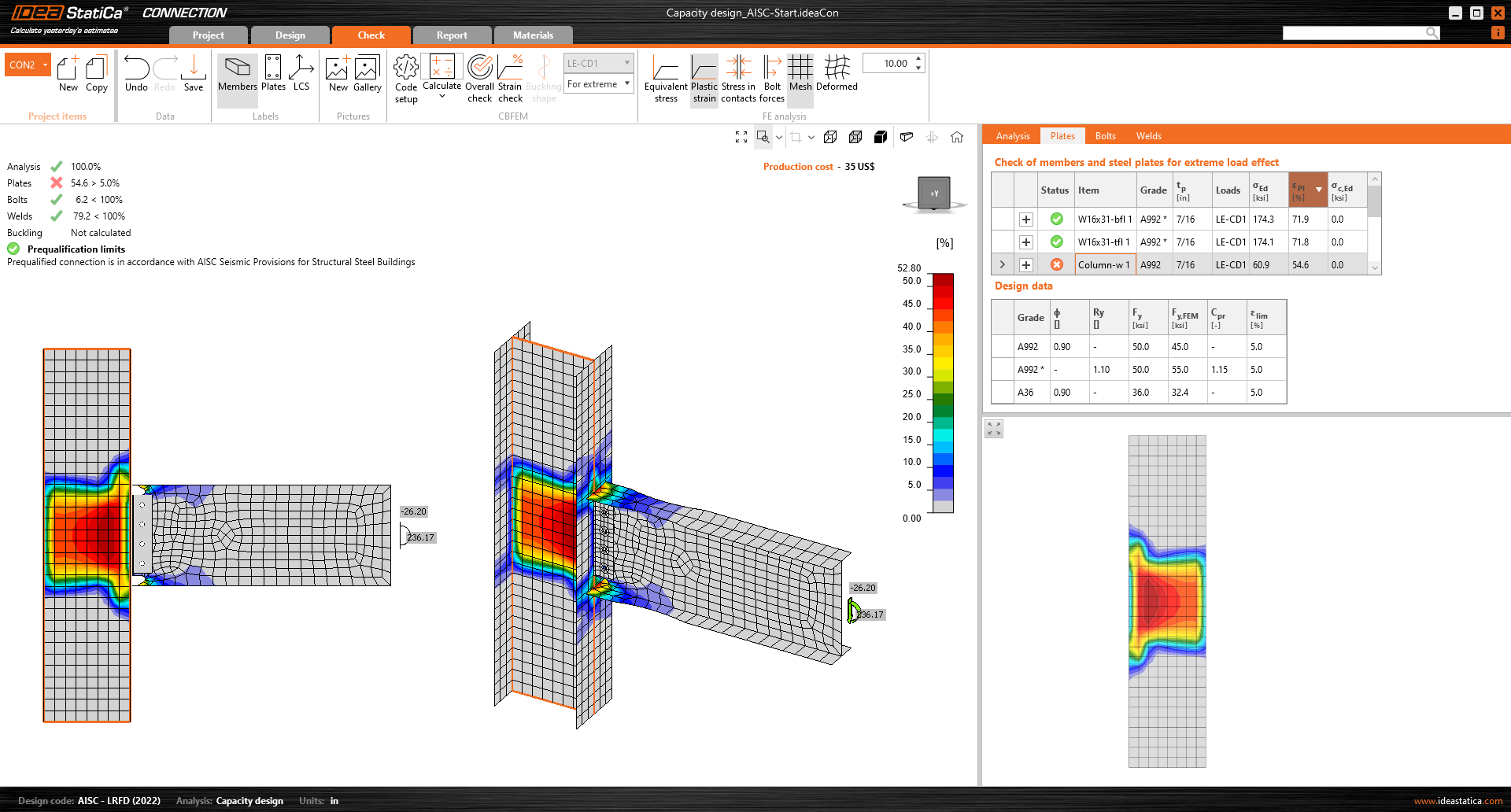Open the www.ideastatica.com link

[1457, 801]
